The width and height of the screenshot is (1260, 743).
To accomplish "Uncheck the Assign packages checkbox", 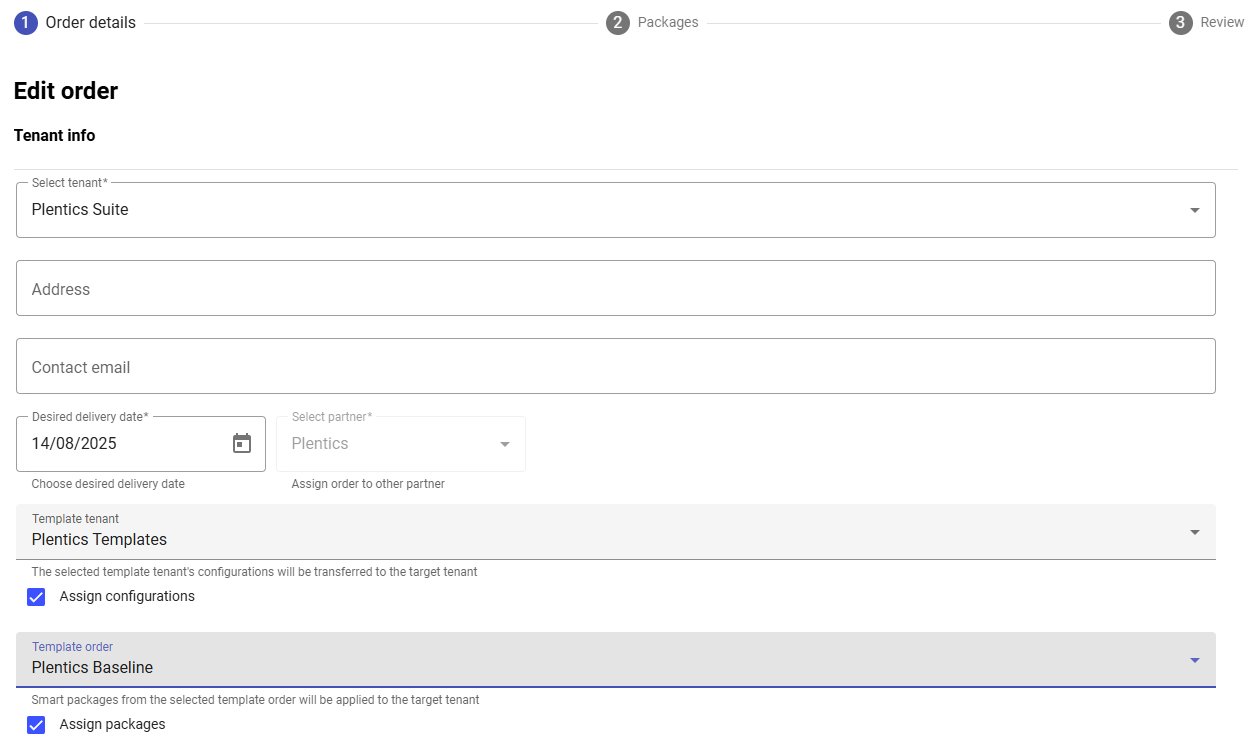I will (36, 725).
